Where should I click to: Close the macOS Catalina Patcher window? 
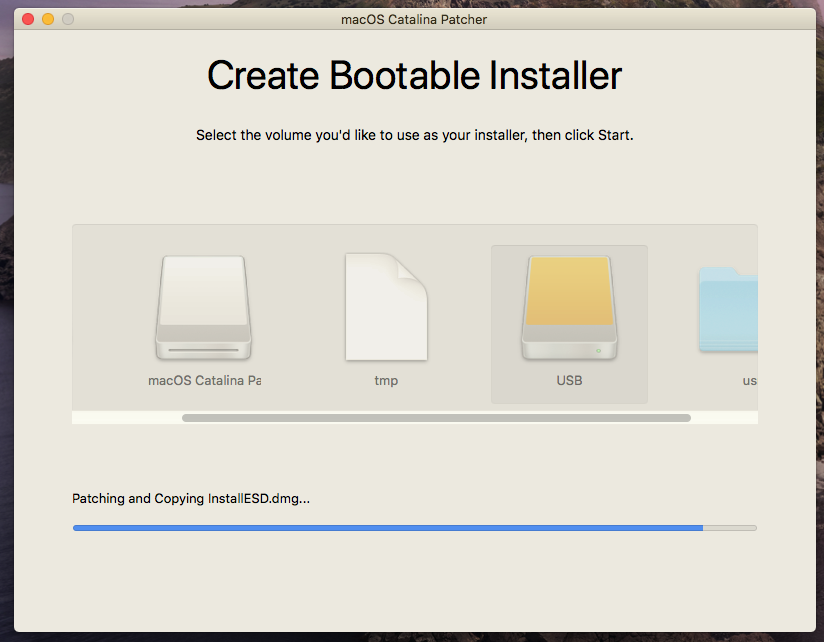(x=28, y=19)
